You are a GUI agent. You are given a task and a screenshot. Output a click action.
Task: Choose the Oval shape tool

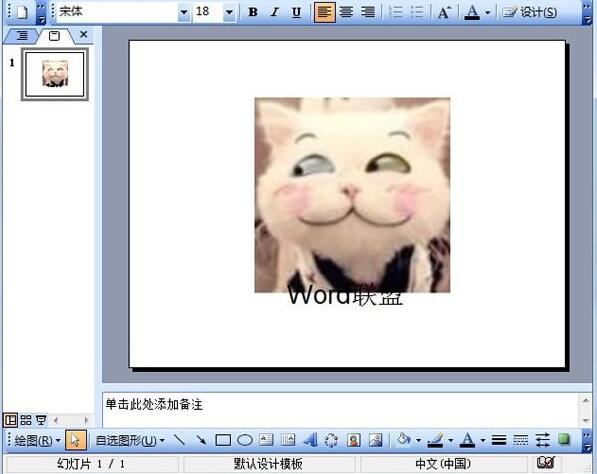click(245, 440)
